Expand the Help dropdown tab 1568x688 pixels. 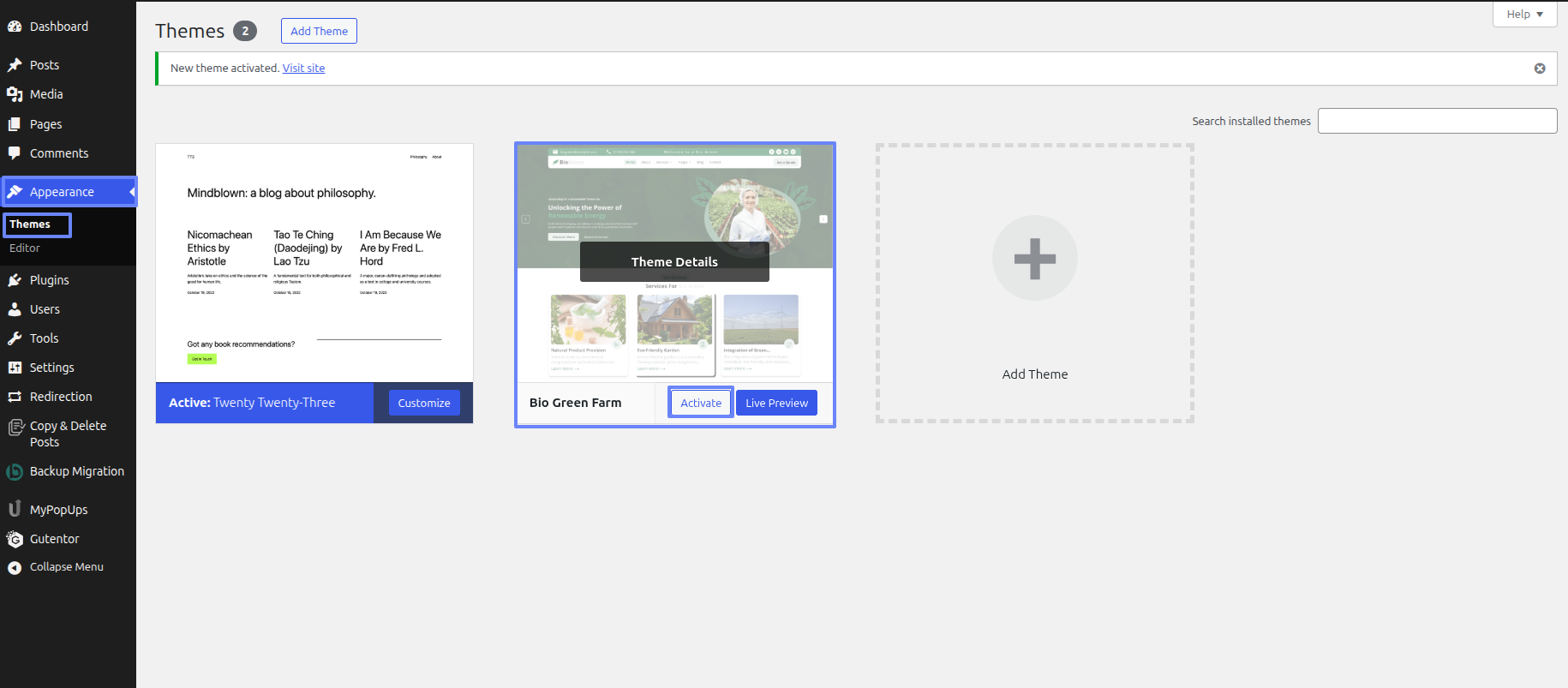tap(1524, 15)
